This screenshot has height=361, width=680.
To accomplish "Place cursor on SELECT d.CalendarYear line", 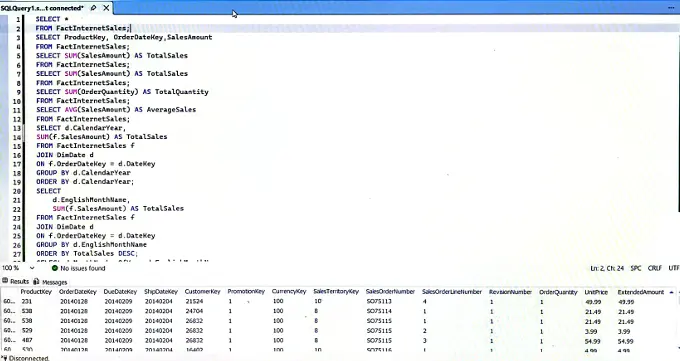I will click(x=81, y=128).
